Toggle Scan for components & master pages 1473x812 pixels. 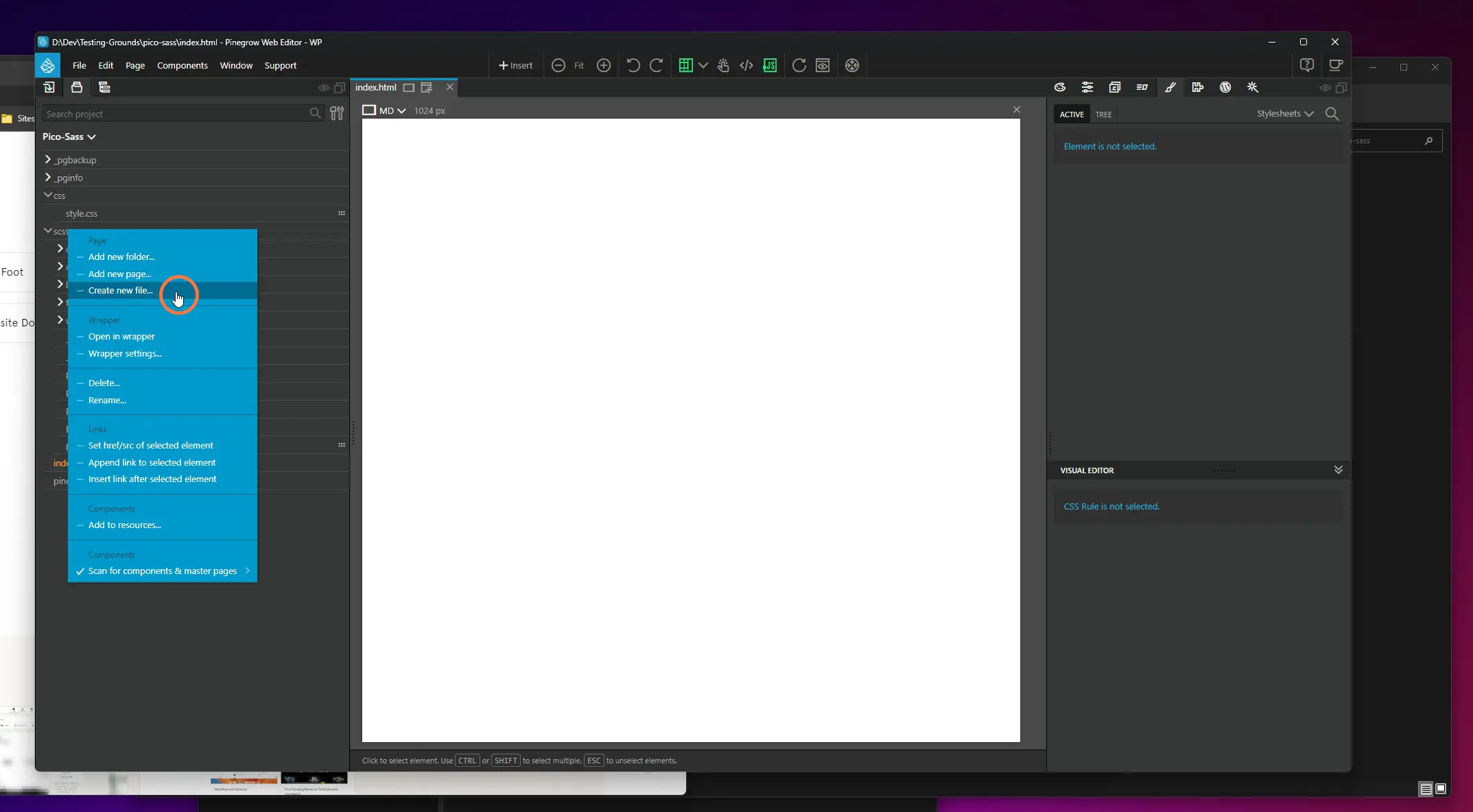click(163, 571)
